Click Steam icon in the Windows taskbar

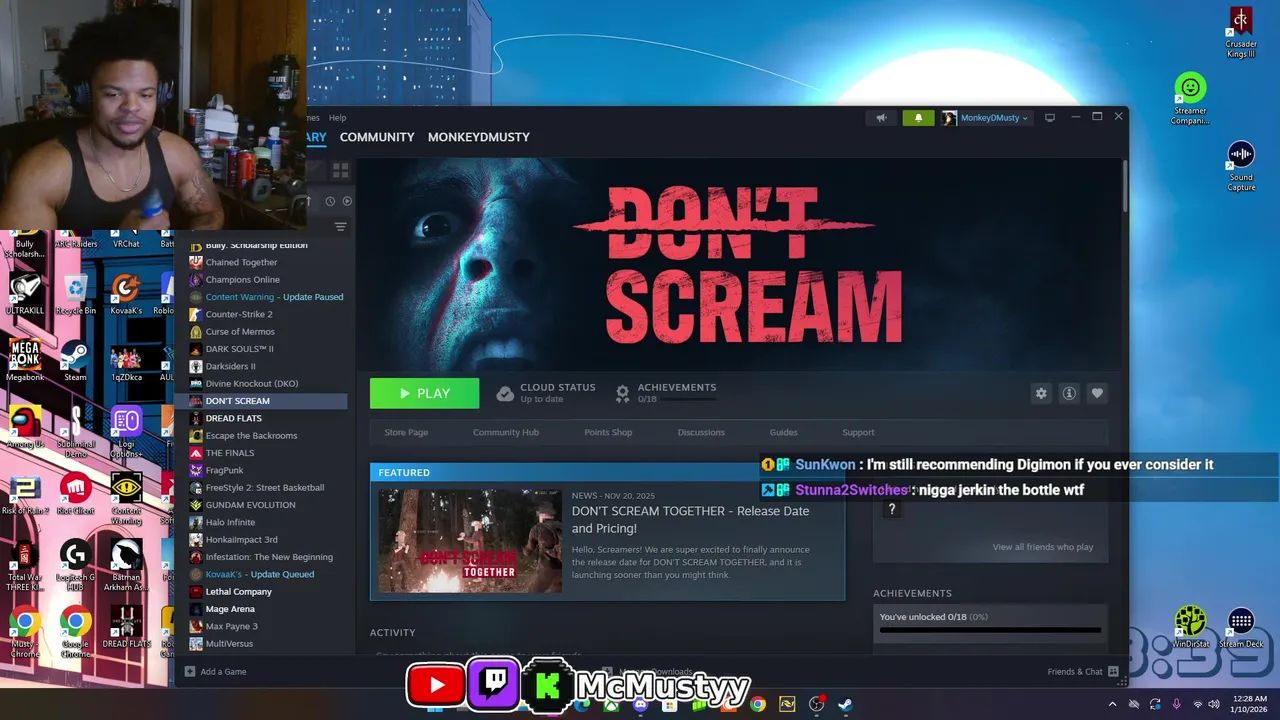(x=845, y=704)
